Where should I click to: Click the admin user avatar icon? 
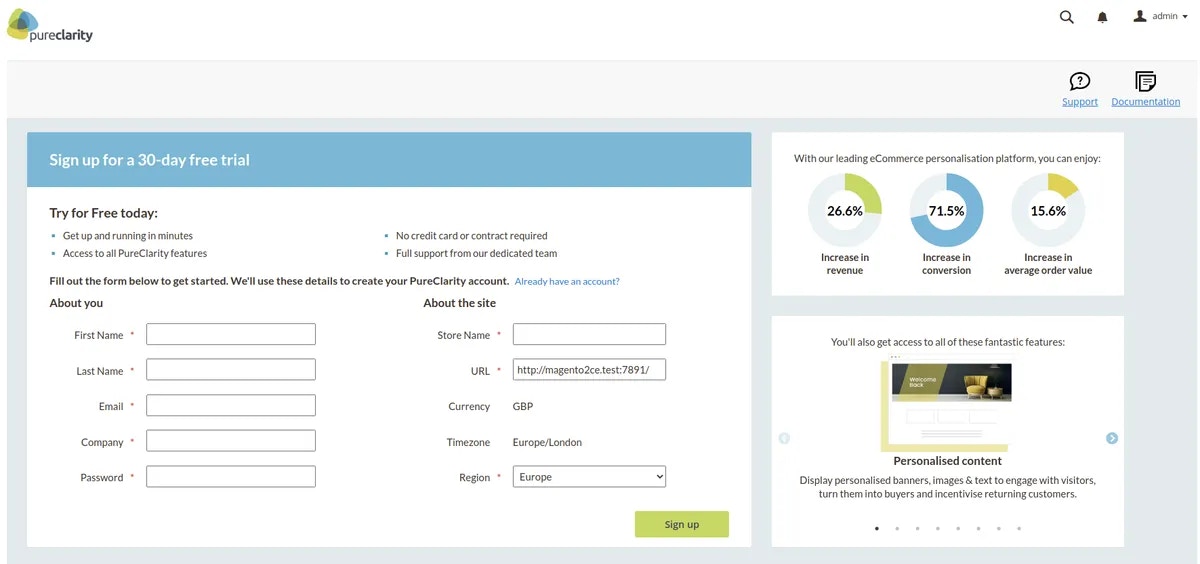pos(1140,16)
